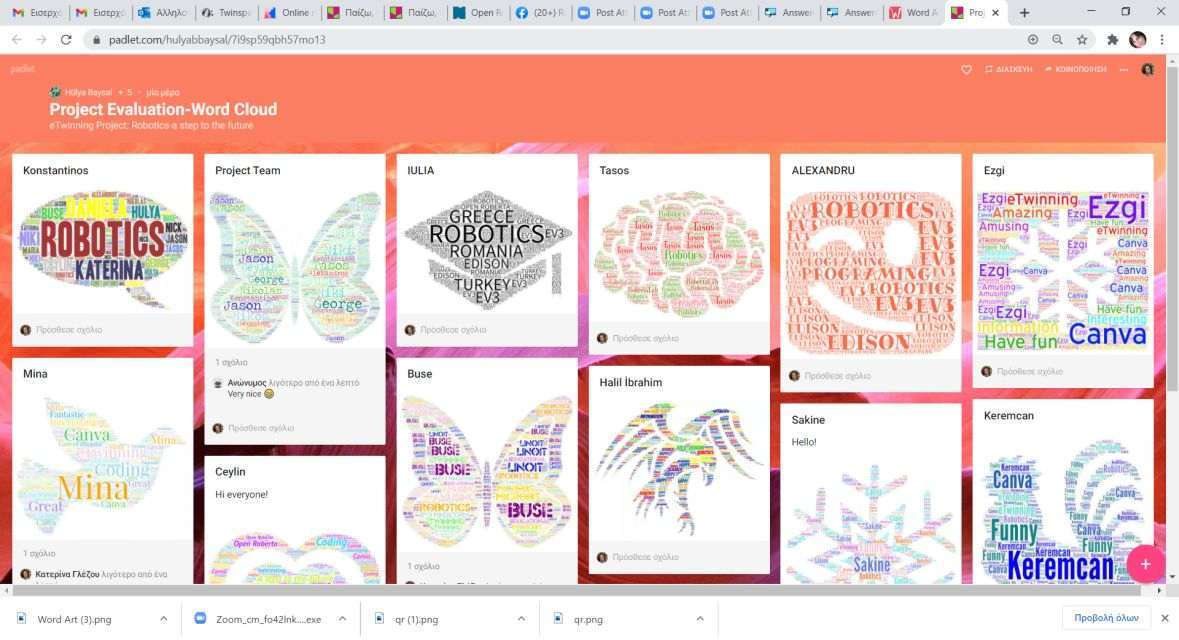Screen dimensions: 1179x640
Task: Open IULIA's graduation cap word cloud
Action: coord(487,250)
